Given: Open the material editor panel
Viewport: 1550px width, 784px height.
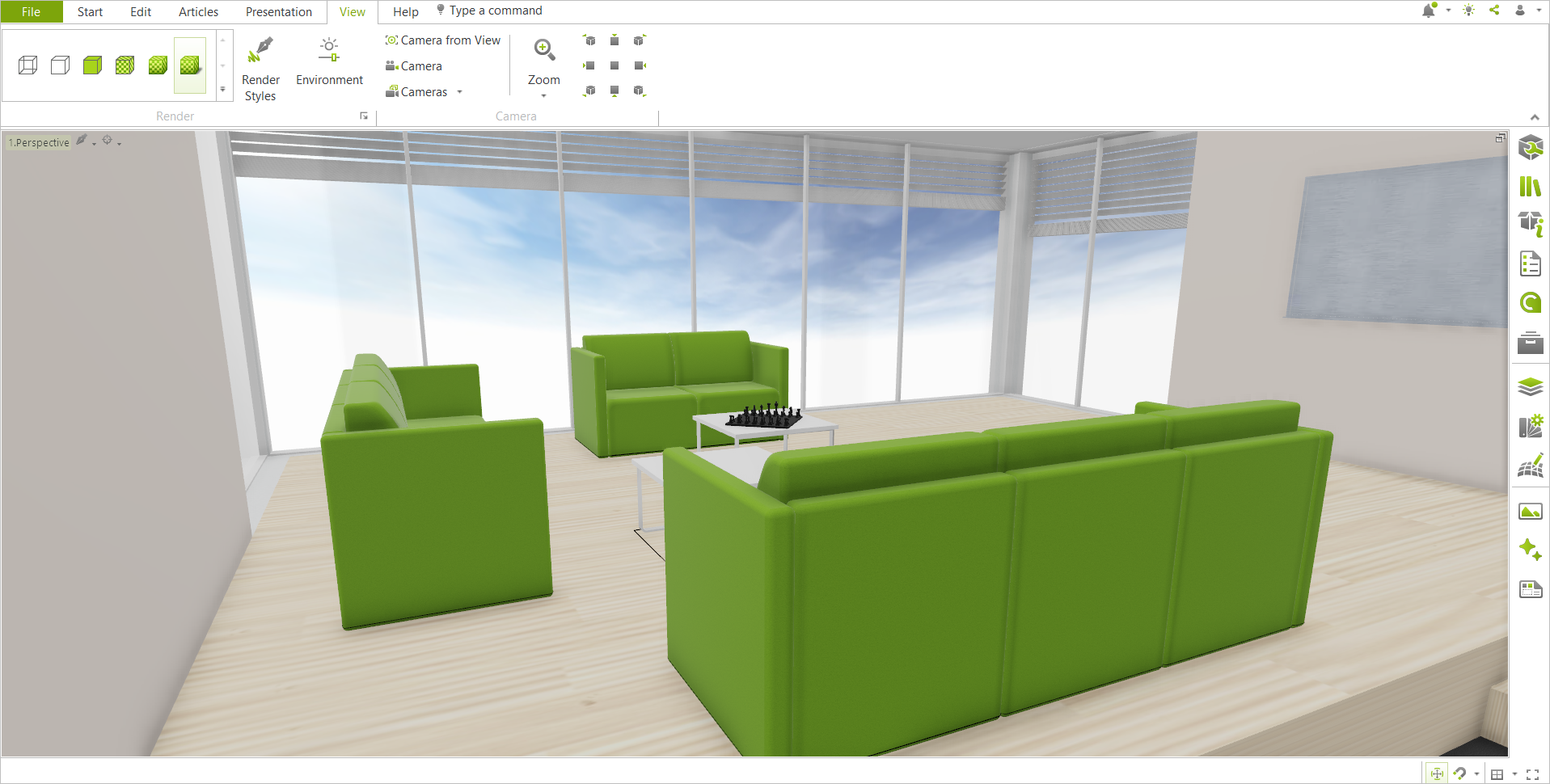Looking at the screenshot, I should pyautogui.click(x=1531, y=426).
